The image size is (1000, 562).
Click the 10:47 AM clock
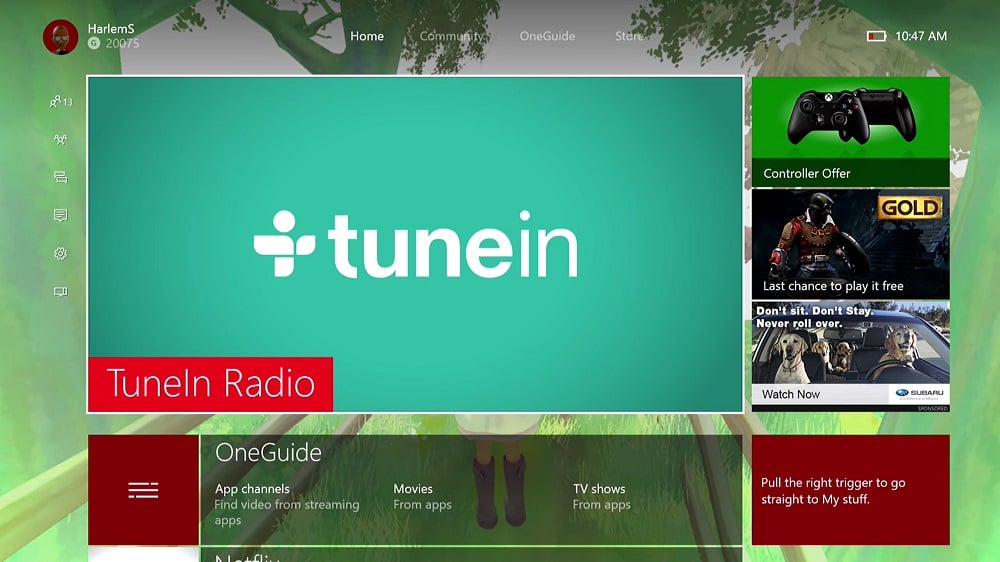click(x=921, y=36)
